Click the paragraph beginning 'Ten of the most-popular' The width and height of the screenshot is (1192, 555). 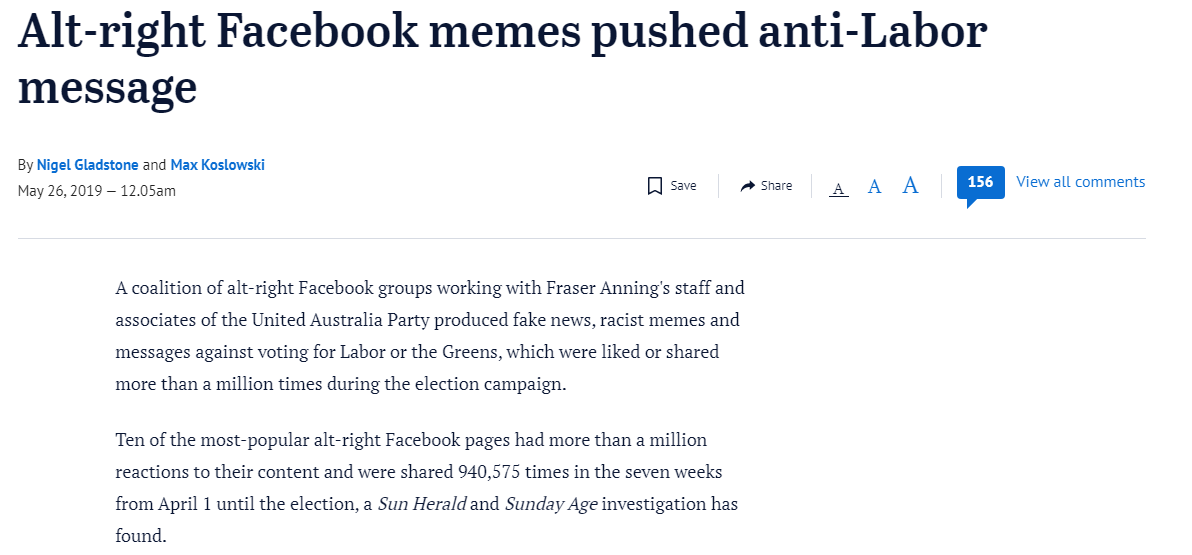(x=426, y=487)
